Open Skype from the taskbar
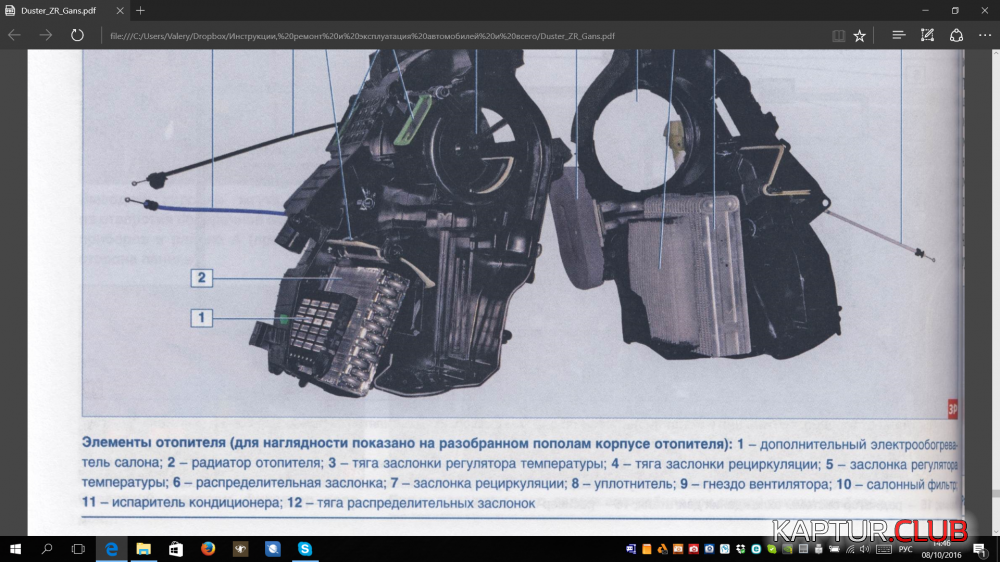 click(x=304, y=549)
